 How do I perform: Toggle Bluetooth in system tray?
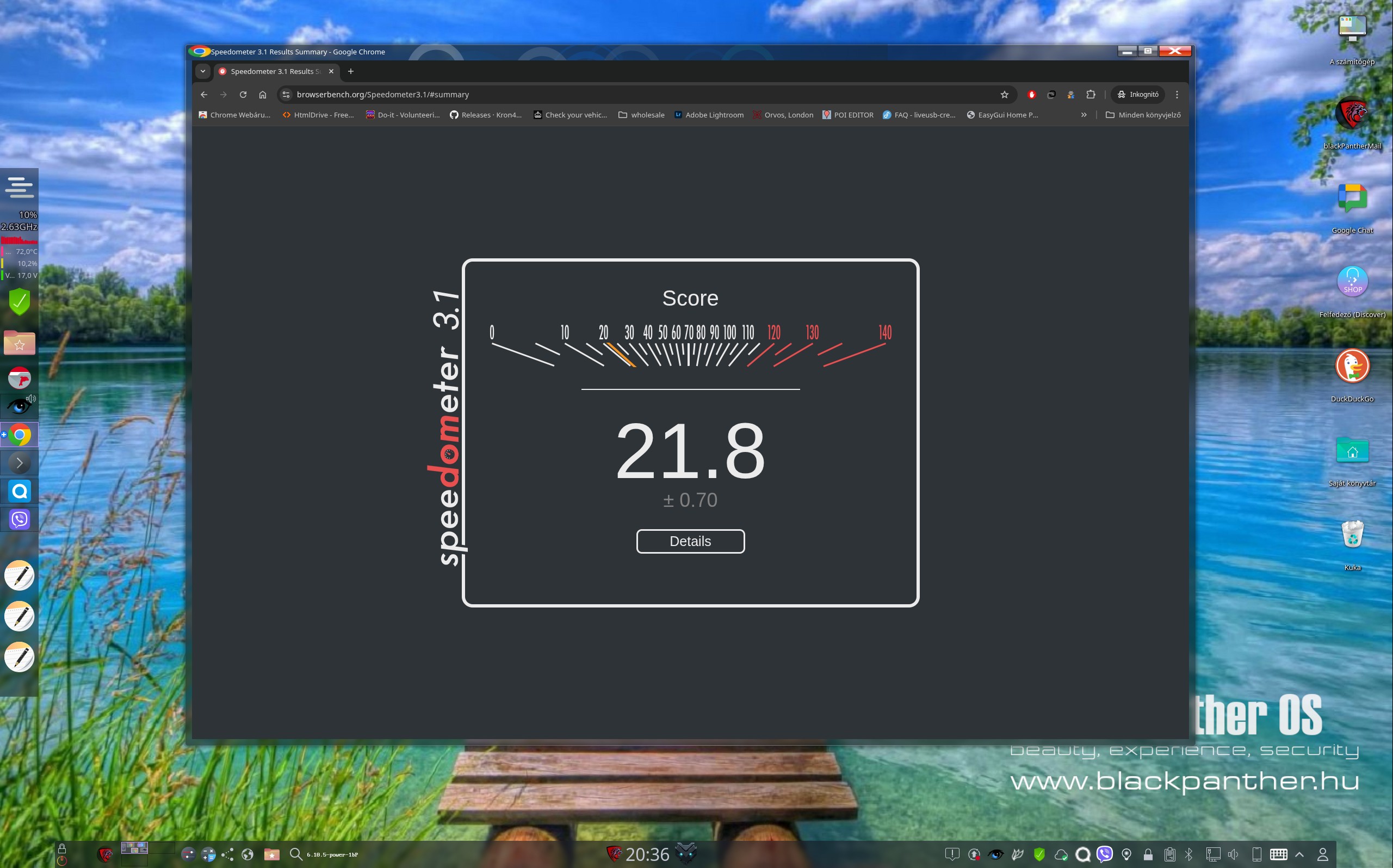(1188, 854)
